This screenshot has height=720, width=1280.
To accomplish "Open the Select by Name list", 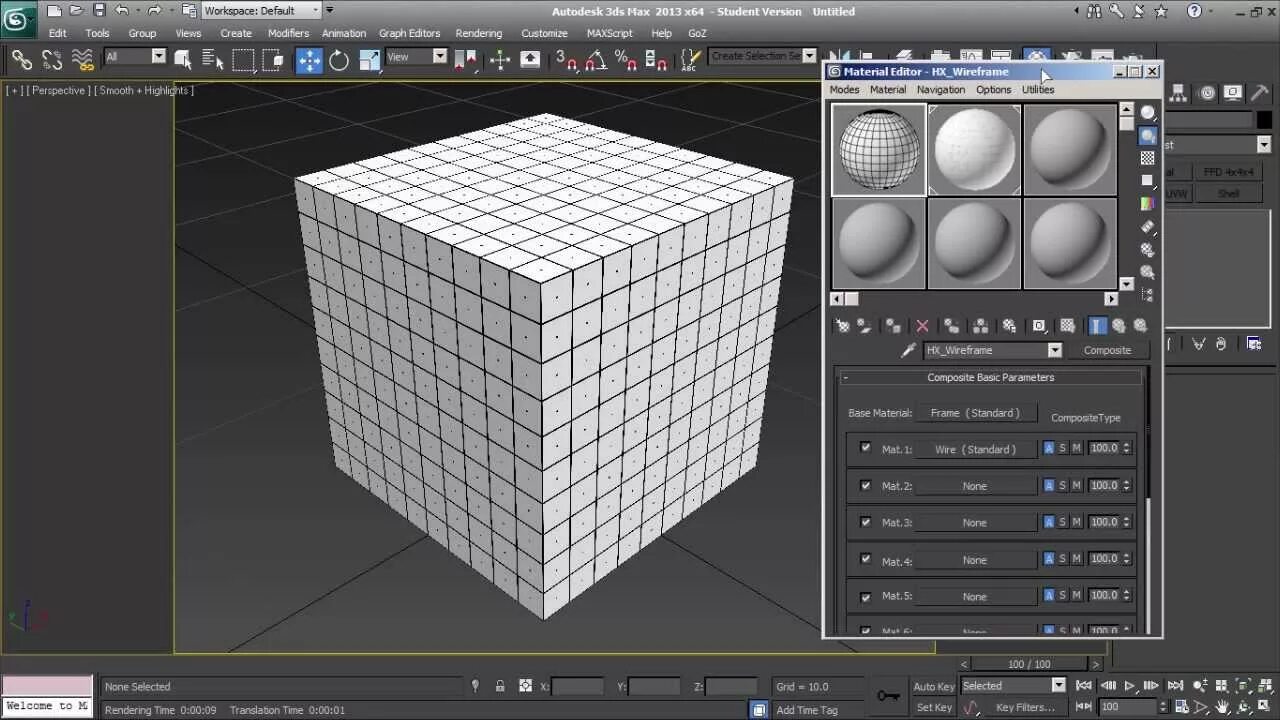I will (212, 60).
